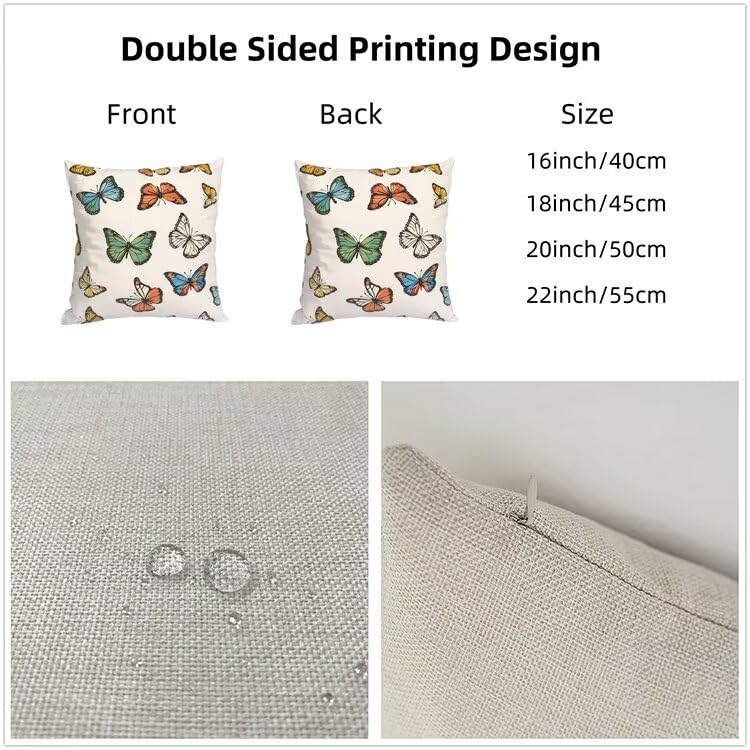Select the 20inch/50cm size text
The height and width of the screenshot is (750, 750).
596,249
